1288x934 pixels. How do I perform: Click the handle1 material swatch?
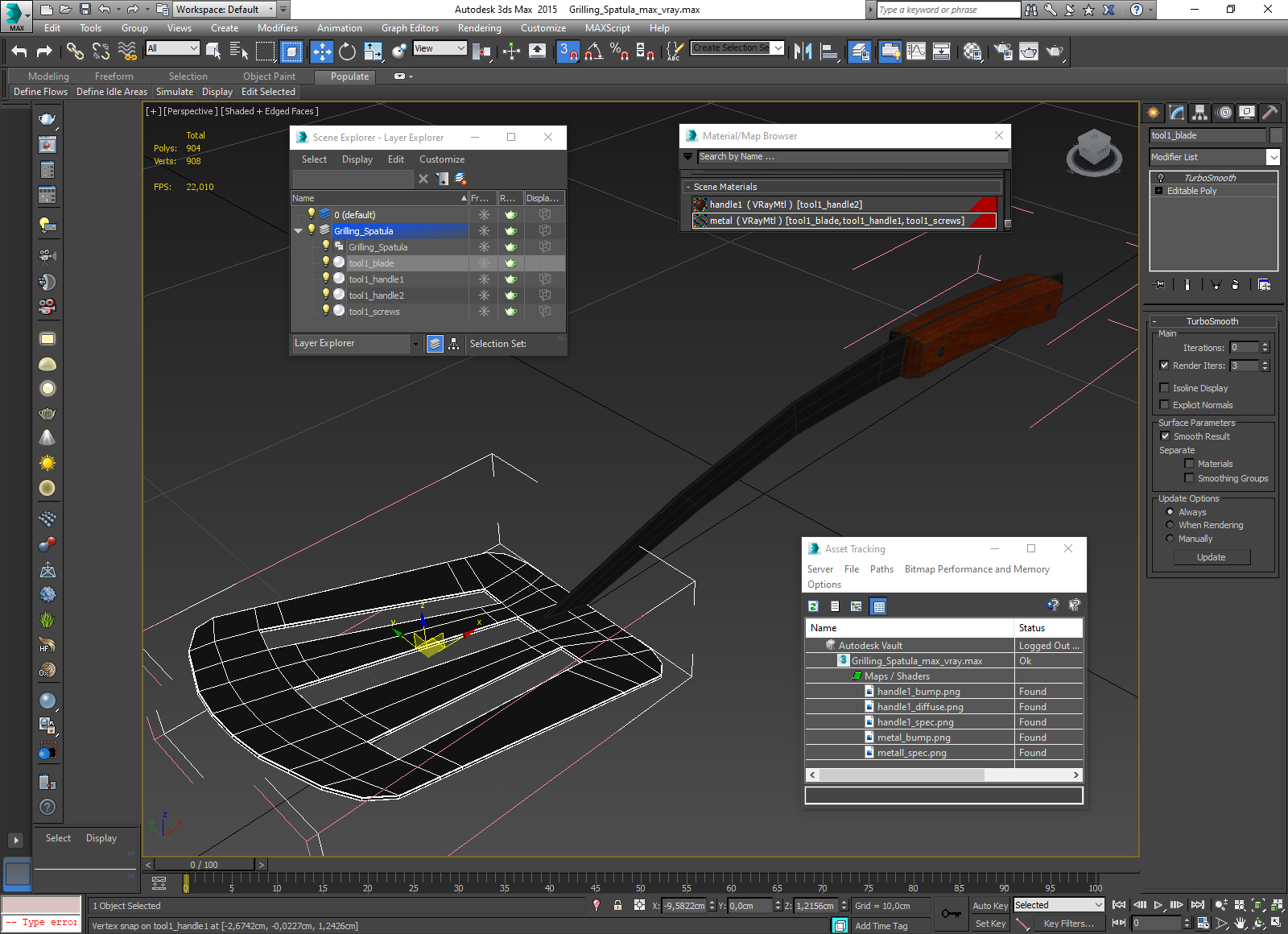coord(700,205)
